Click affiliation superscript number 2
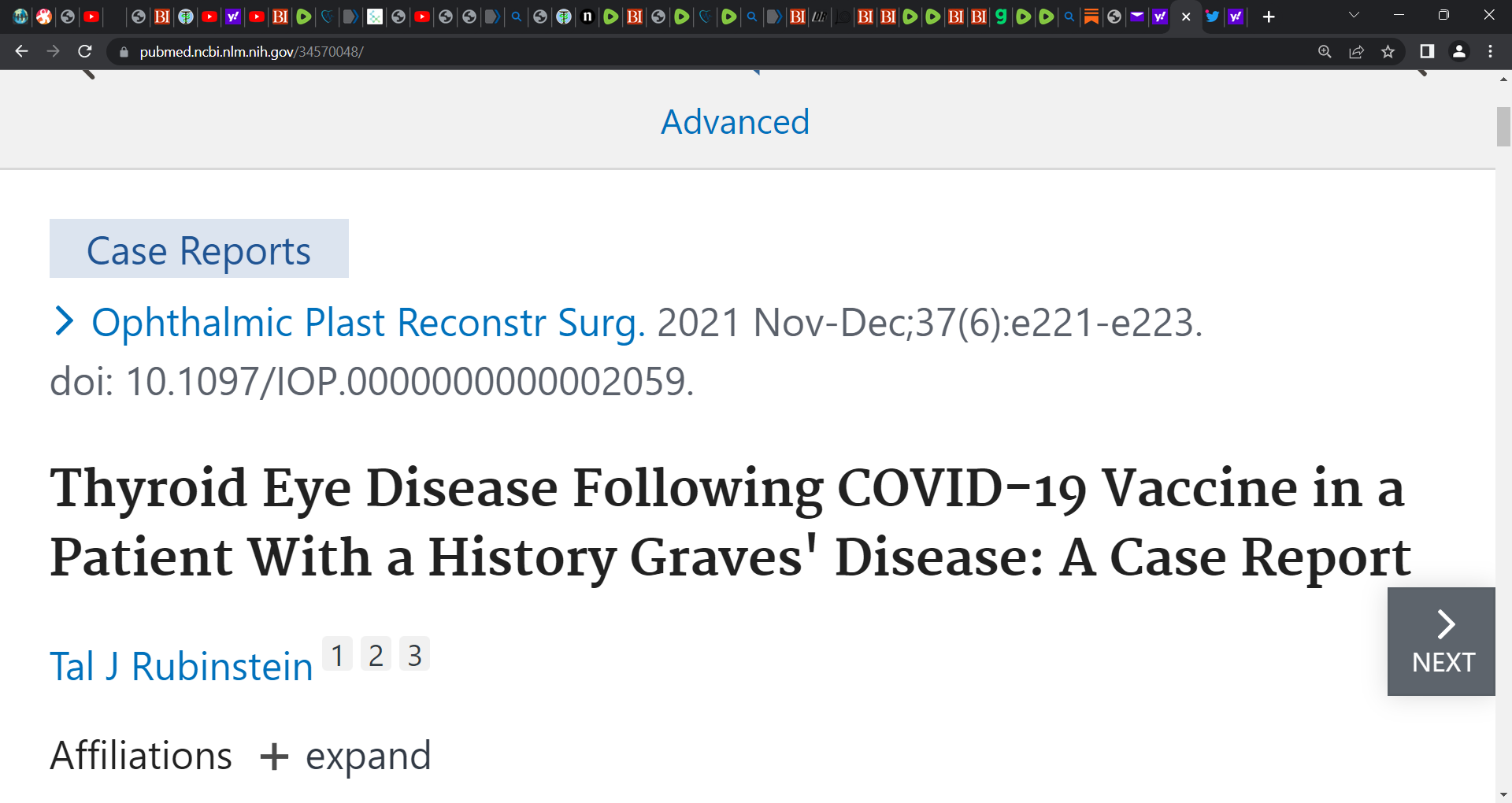The width and height of the screenshot is (1512, 803). click(376, 654)
